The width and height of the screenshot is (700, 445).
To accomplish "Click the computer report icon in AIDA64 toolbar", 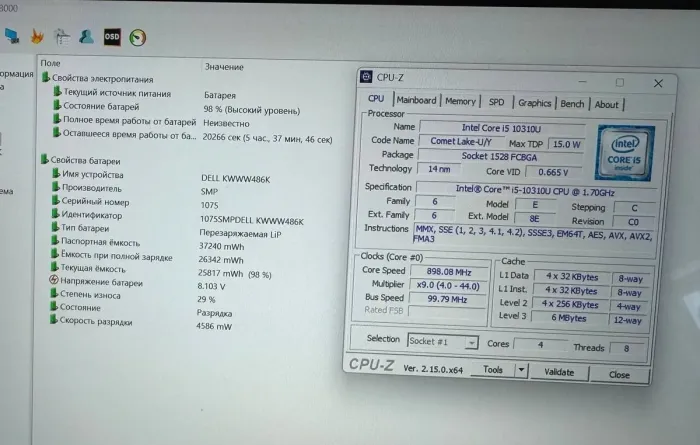I will click(x=12, y=36).
